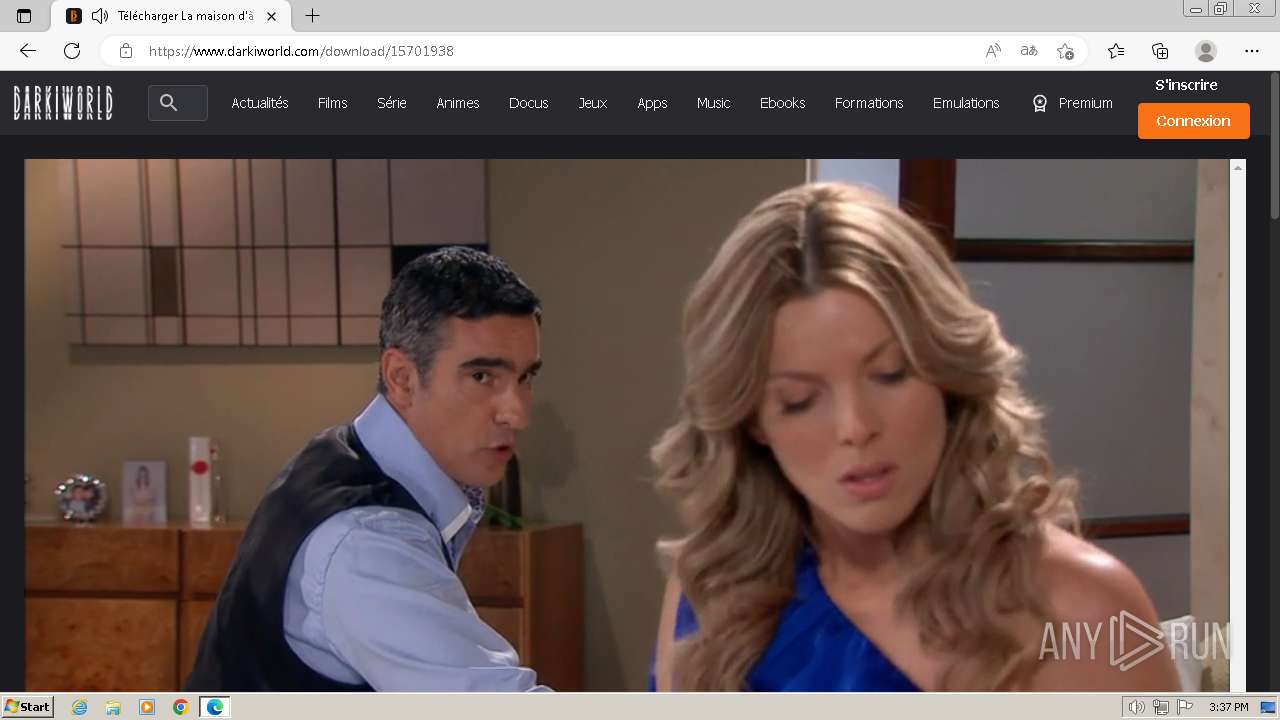Open a new browser tab
1280x720 pixels.
pyautogui.click(x=312, y=16)
